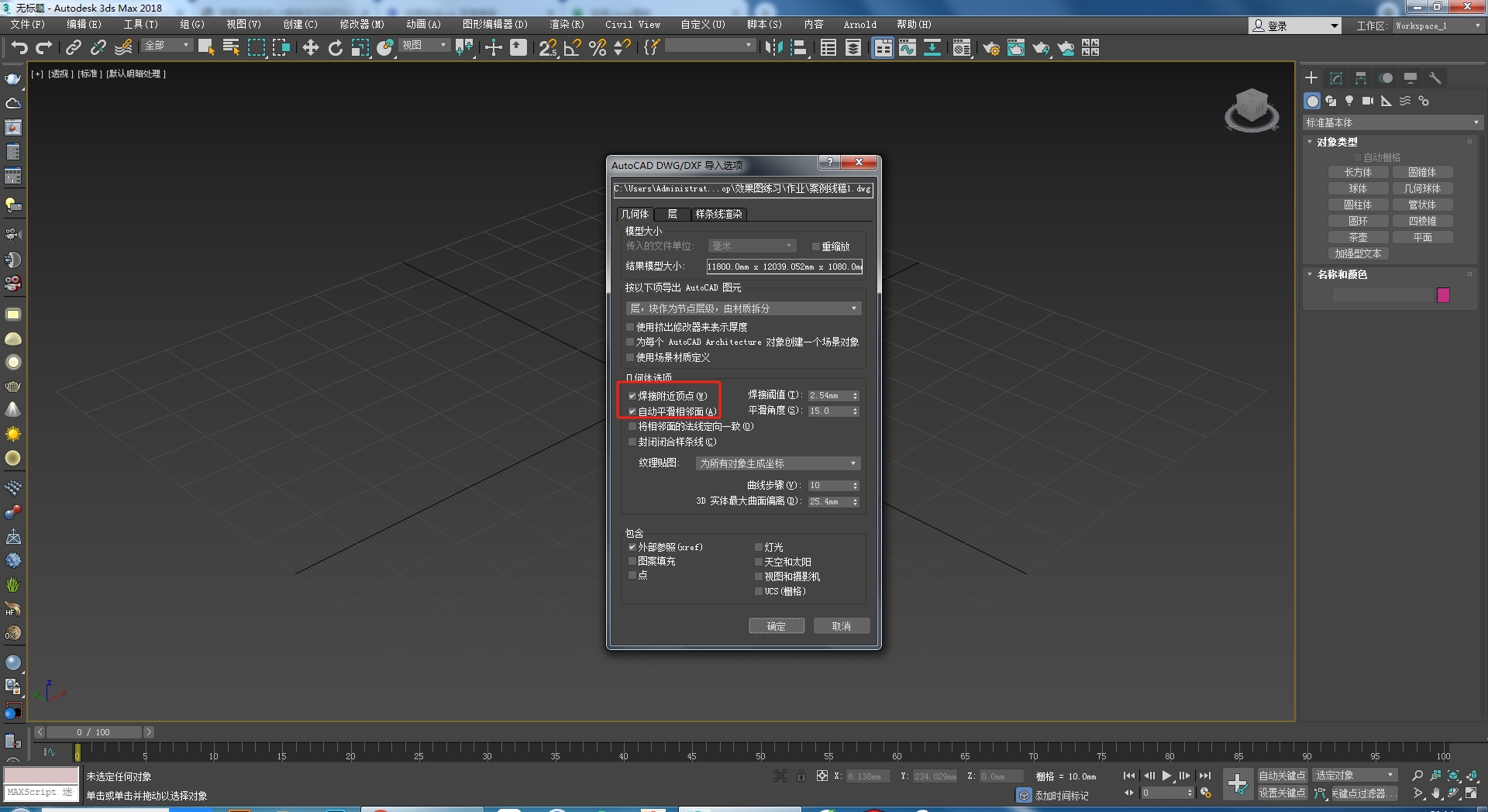Viewport: 1488px width, 812px height.
Task: Confirm import with 确定 button
Action: click(777, 626)
